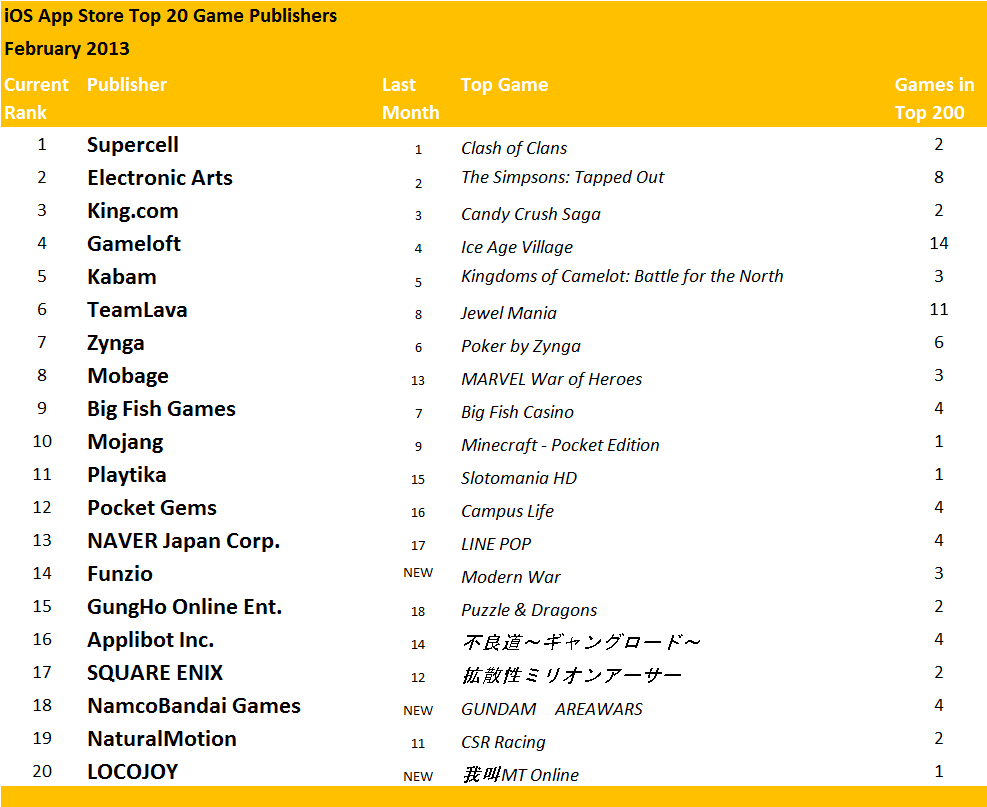Select publisher name 'TeamLava'
Image resolution: width=987 pixels, height=807 pixels.
point(137,310)
